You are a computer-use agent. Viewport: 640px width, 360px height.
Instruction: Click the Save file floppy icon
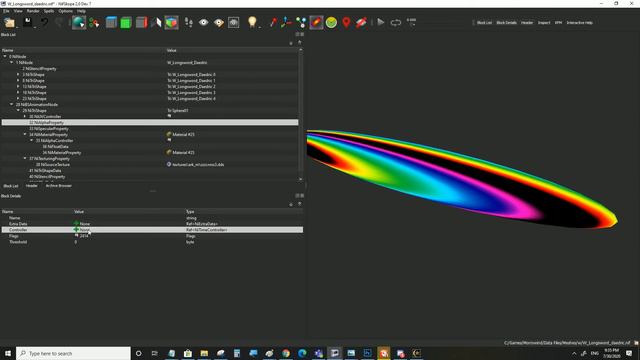27,22
